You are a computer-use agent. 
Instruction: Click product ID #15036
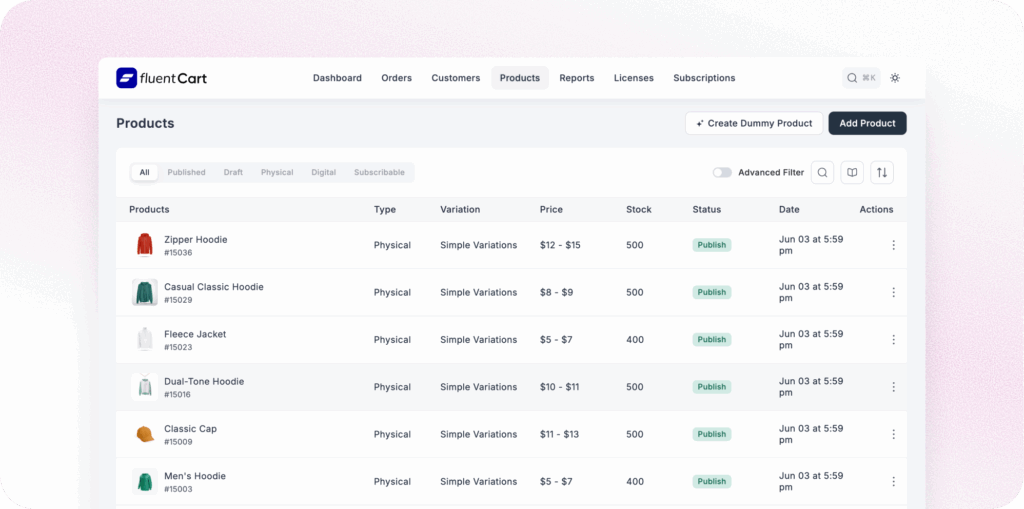tap(178, 252)
